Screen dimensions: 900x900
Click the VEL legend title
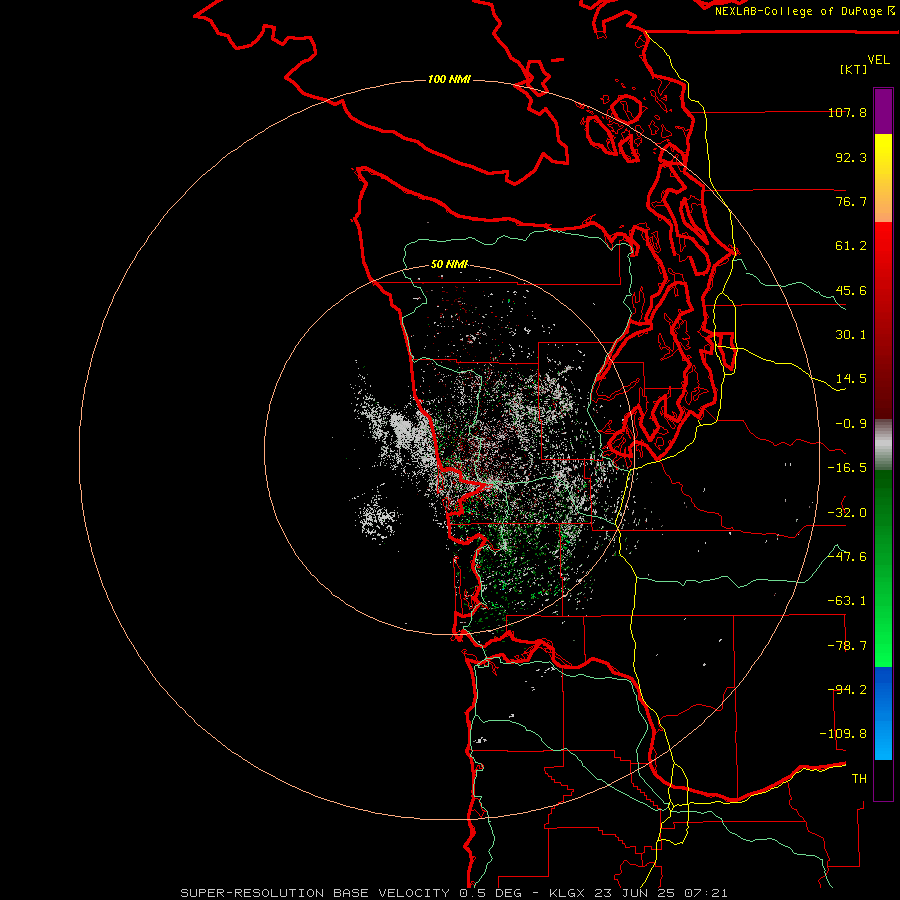click(x=878, y=60)
